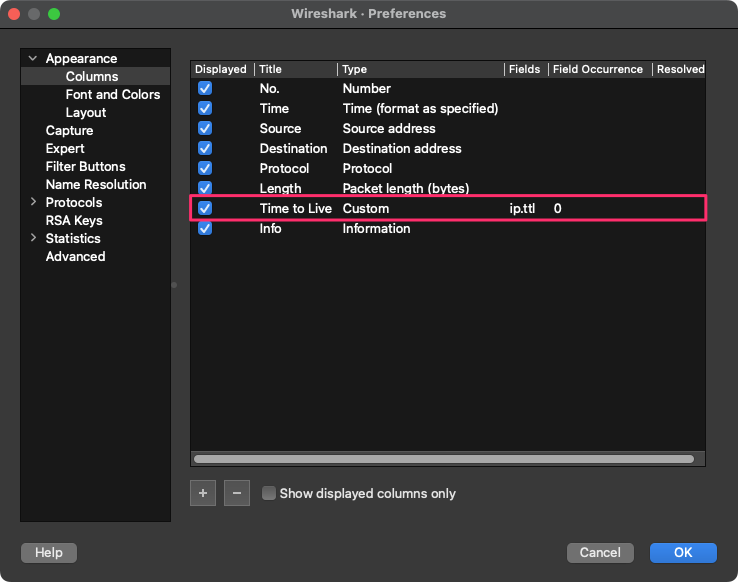738x582 pixels.
Task: Select the Statistics tree item label
Action: pyautogui.click(x=73, y=238)
